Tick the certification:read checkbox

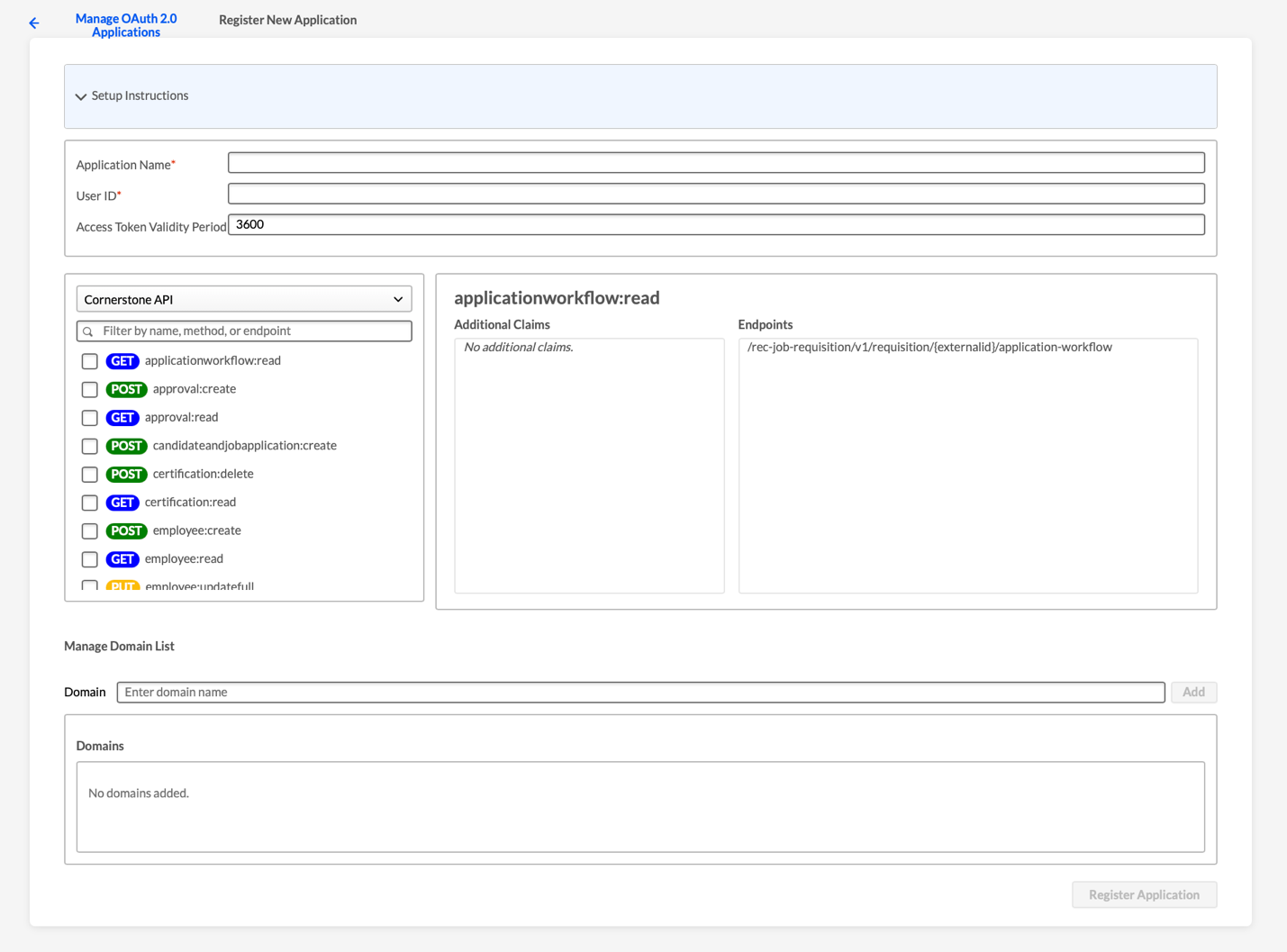90,503
